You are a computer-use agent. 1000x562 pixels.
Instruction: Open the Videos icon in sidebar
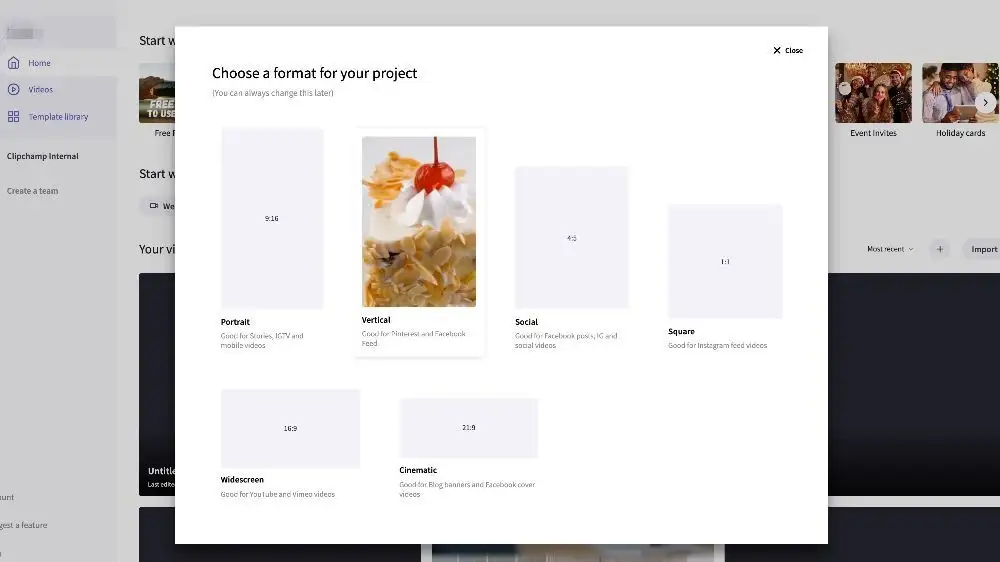(x=13, y=89)
